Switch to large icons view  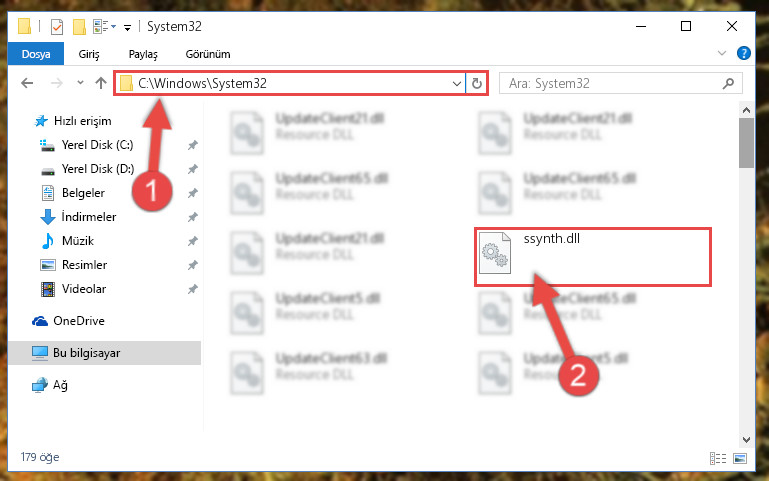coord(740,458)
